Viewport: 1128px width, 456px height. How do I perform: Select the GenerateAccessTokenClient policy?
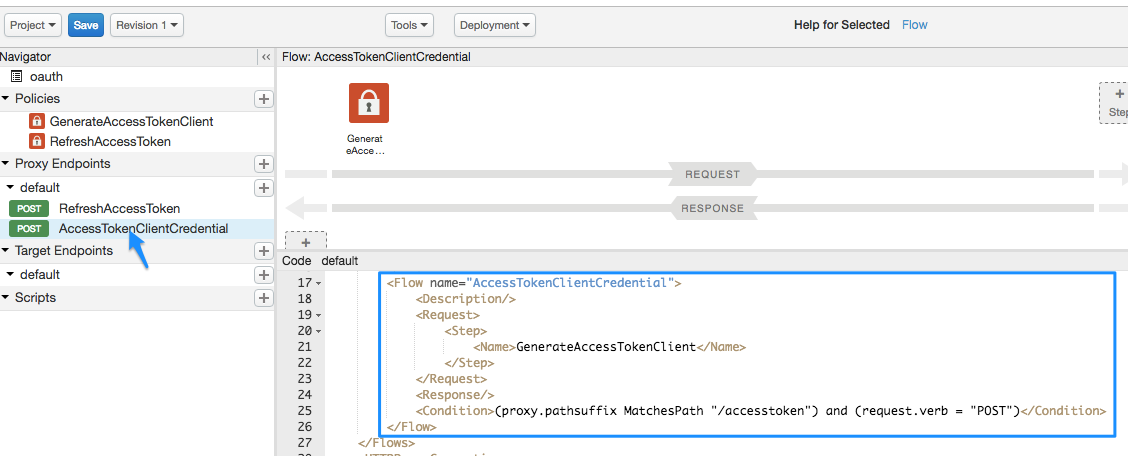[131, 121]
